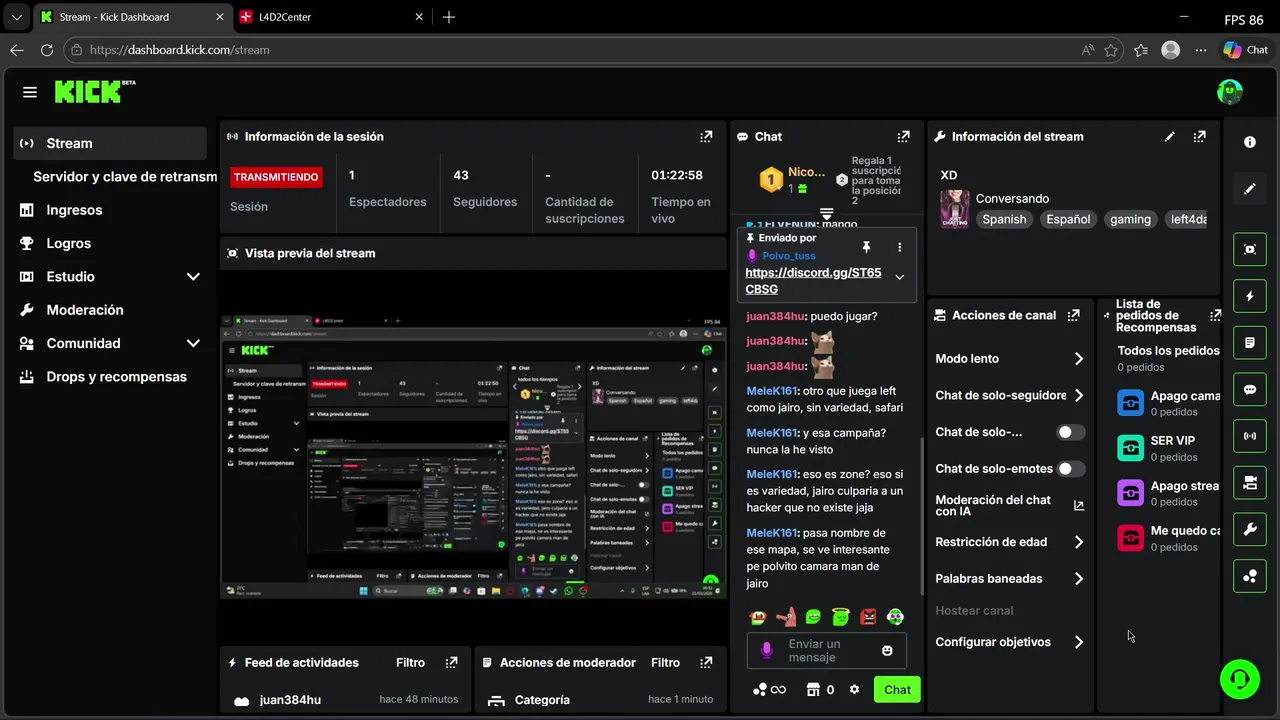The image size is (1280, 720).
Task: Unpin the pinned Discord message
Action: point(866,247)
